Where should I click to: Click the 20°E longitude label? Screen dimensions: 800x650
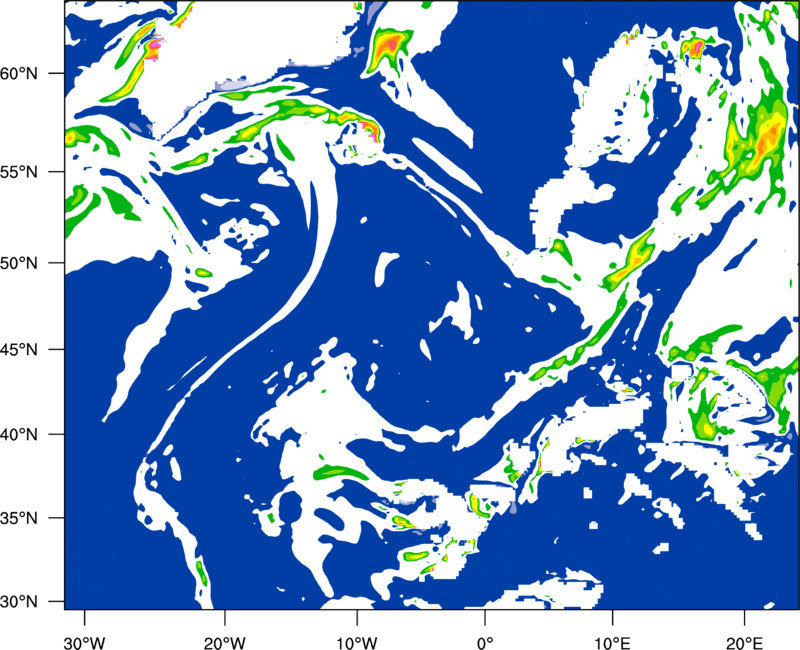click(x=744, y=642)
